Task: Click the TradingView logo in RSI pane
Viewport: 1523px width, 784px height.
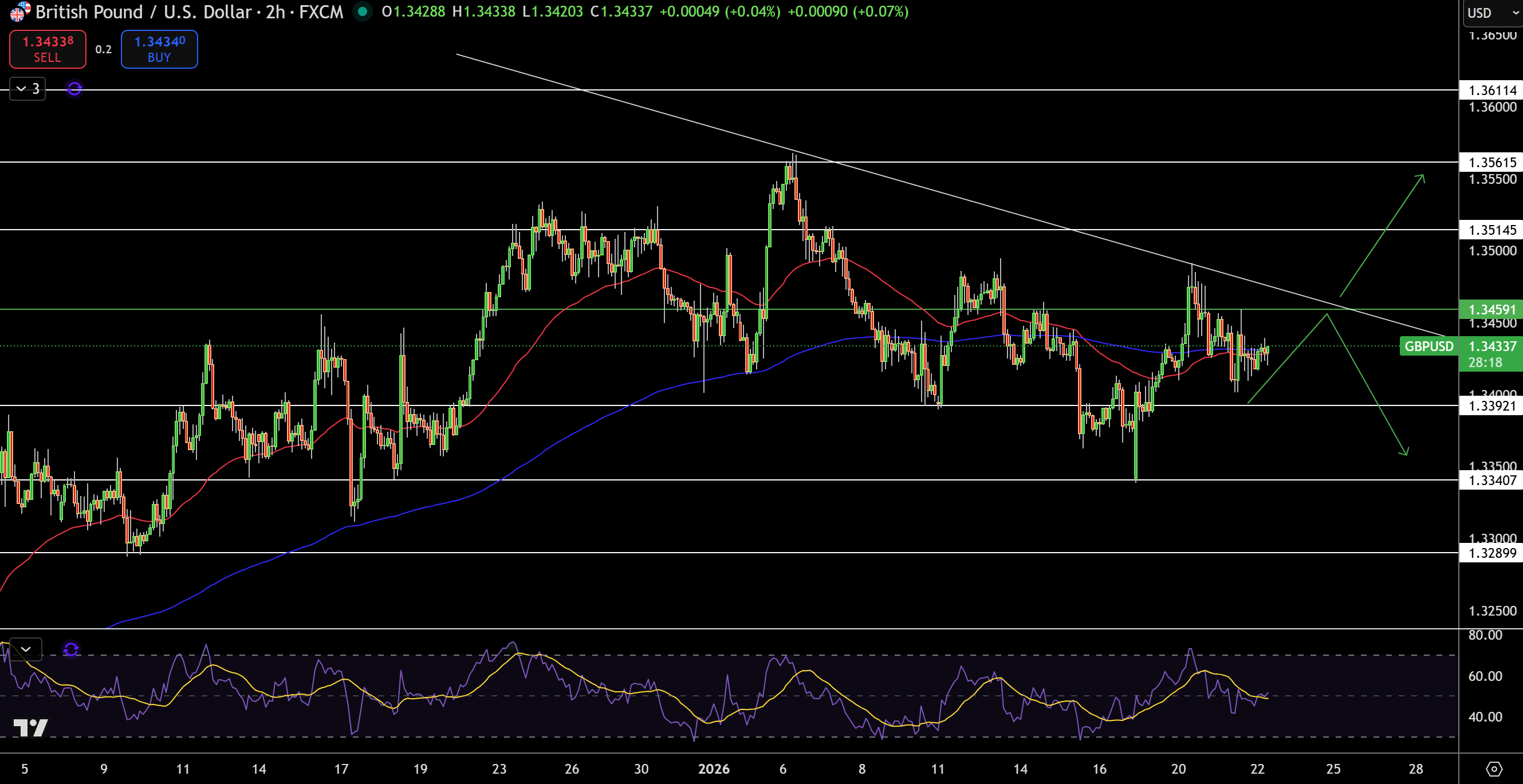Action: [x=30, y=728]
